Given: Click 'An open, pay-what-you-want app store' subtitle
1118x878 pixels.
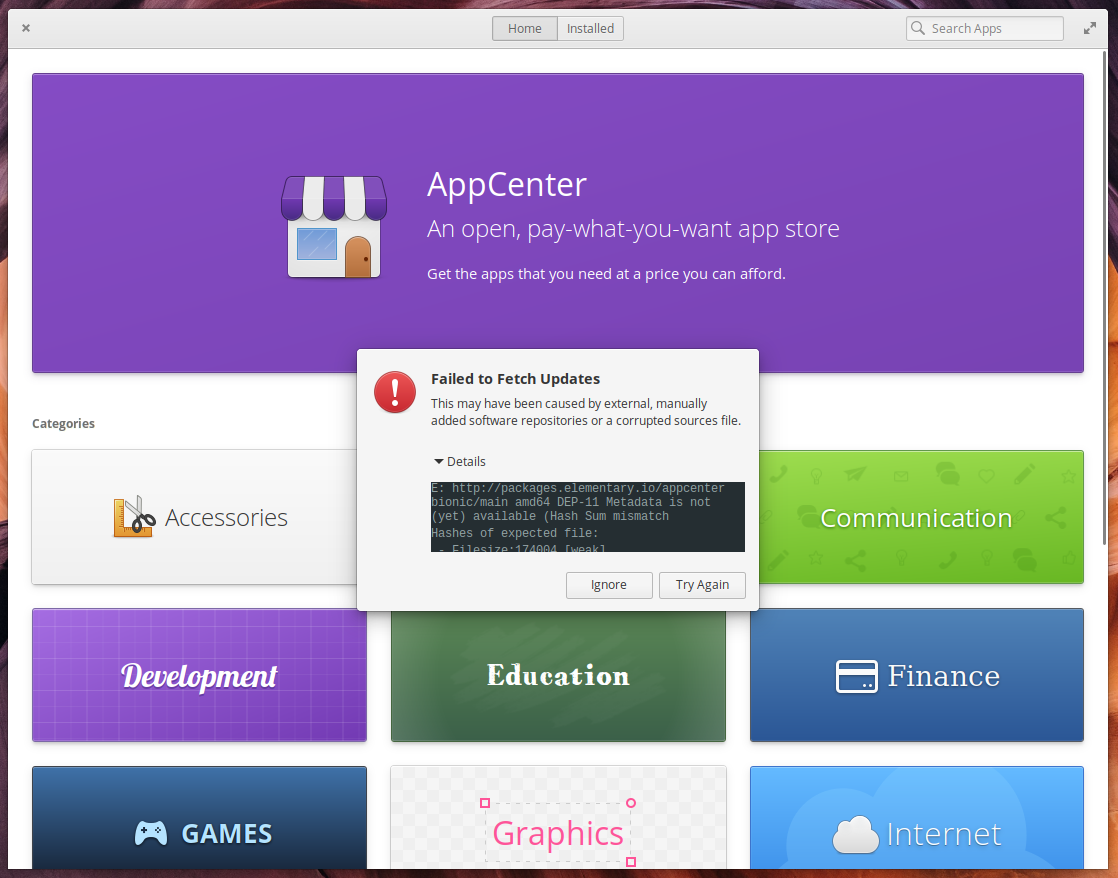Looking at the screenshot, I should click(x=633, y=229).
